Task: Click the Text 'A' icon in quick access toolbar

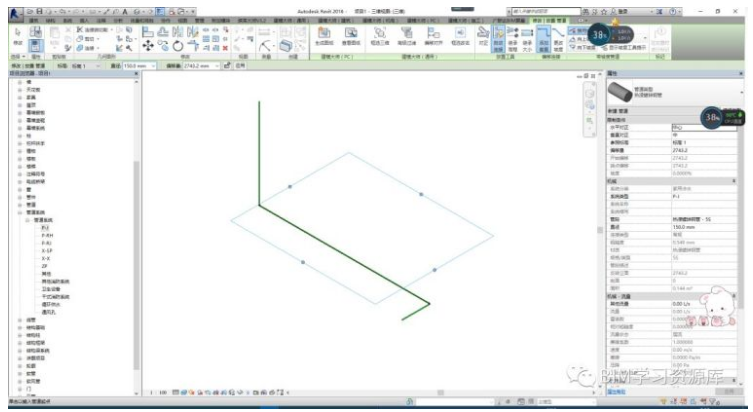Action: pyautogui.click(x=125, y=11)
